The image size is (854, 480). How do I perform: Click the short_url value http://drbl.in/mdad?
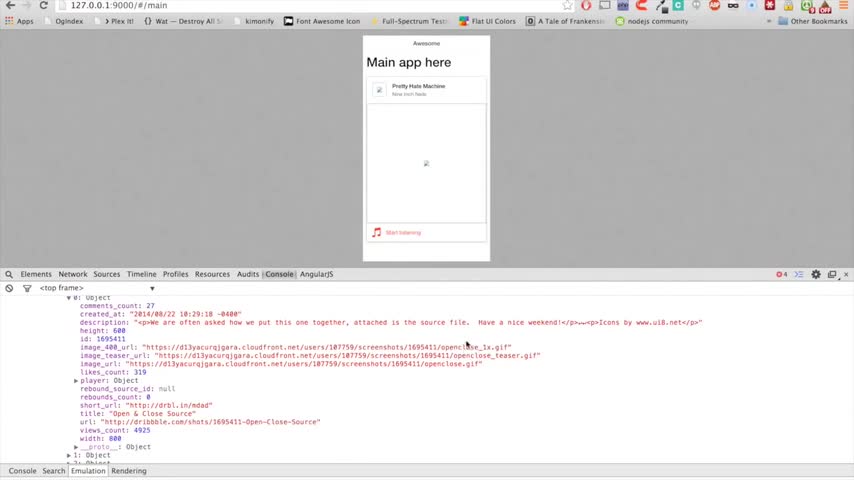pos(169,405)
